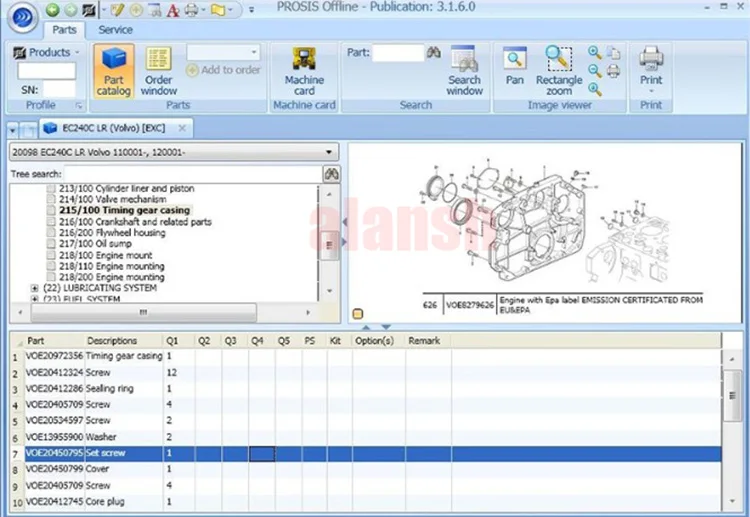The width and height of the screenshot is (750, 517).
Task: Toggle checkbox for 215/100 Timing gear casing
Action: click(51, 210)
